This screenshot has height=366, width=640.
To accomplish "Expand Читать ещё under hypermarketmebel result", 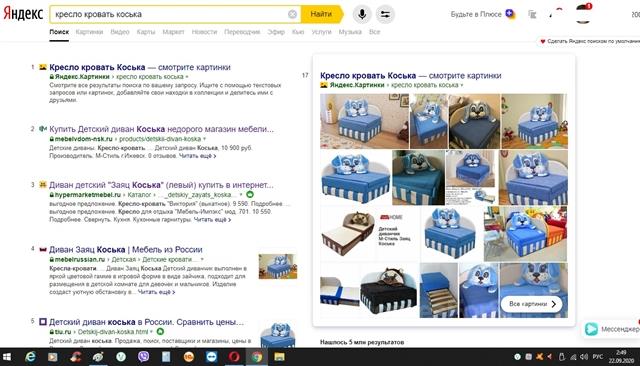I will (x=212, y=220).
